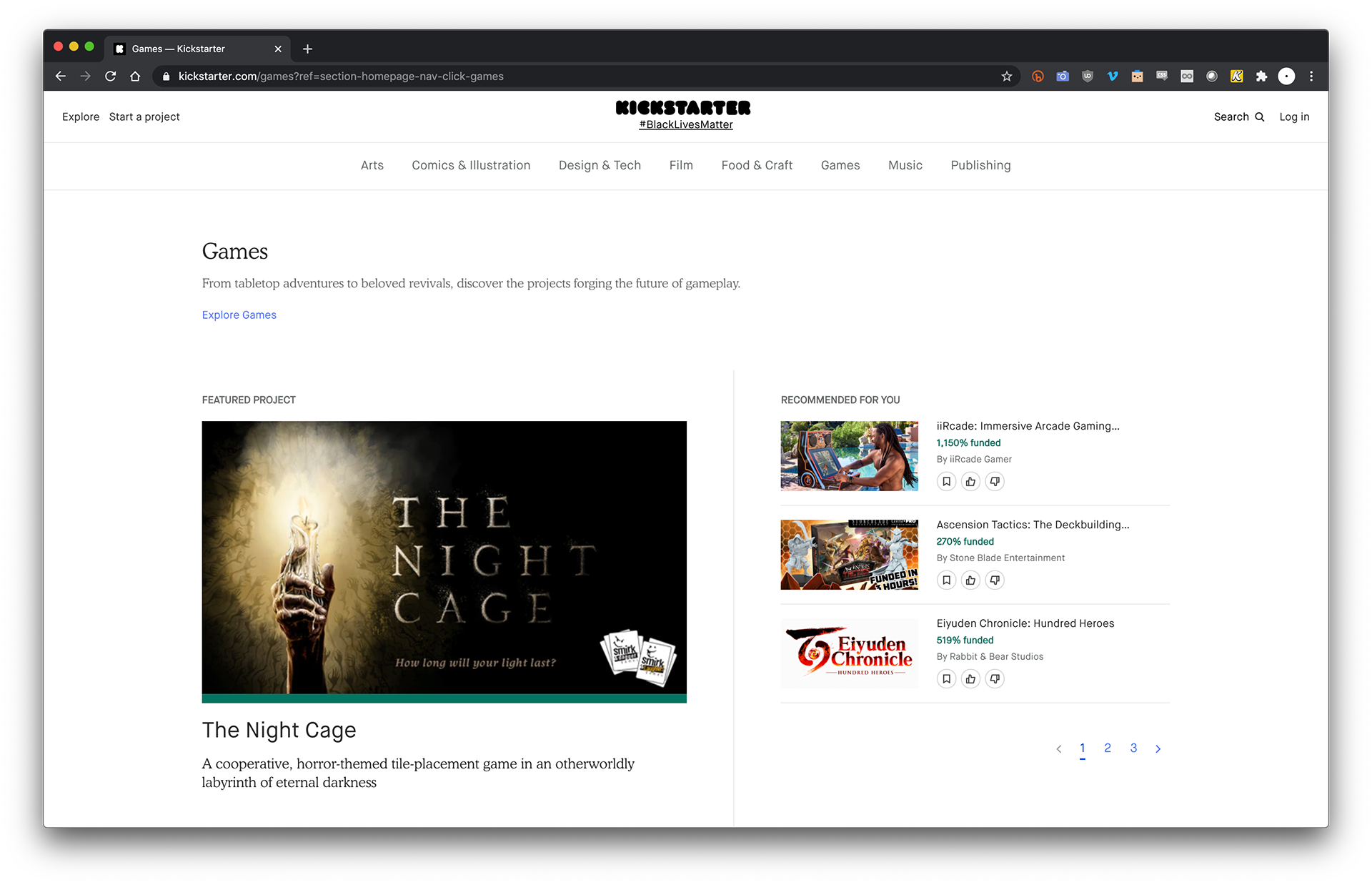
Task: Thumbs up Ascension Tactics project
Action: coord(970,580)
